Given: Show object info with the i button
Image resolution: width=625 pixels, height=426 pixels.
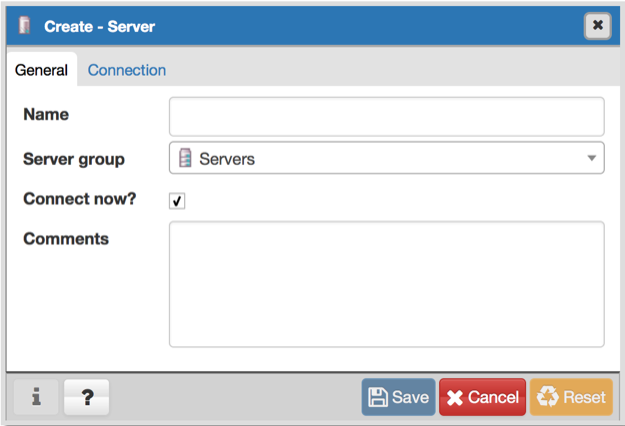Looking at the screenshot, I should tap(36, 397).
